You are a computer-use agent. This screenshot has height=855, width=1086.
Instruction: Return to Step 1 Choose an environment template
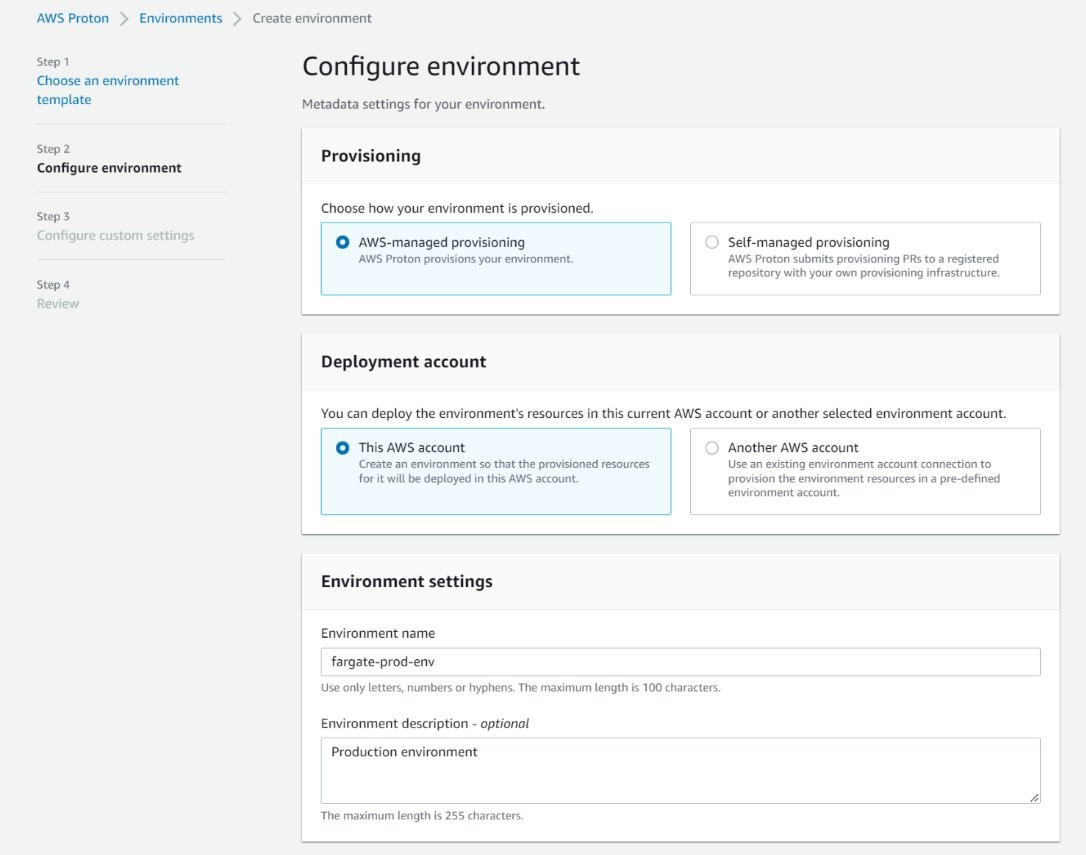coord(107,90)
